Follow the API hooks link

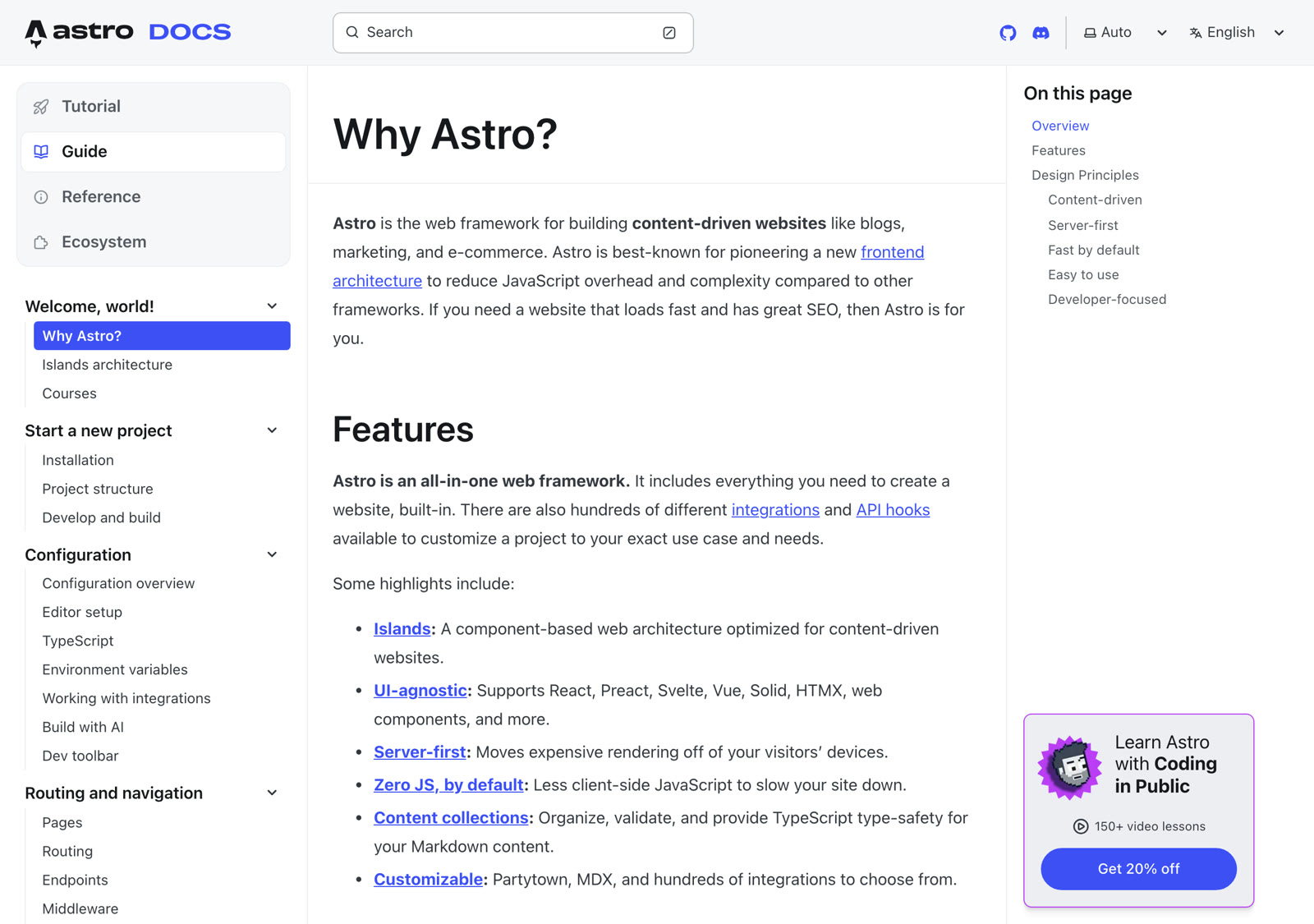pos(893,510)
